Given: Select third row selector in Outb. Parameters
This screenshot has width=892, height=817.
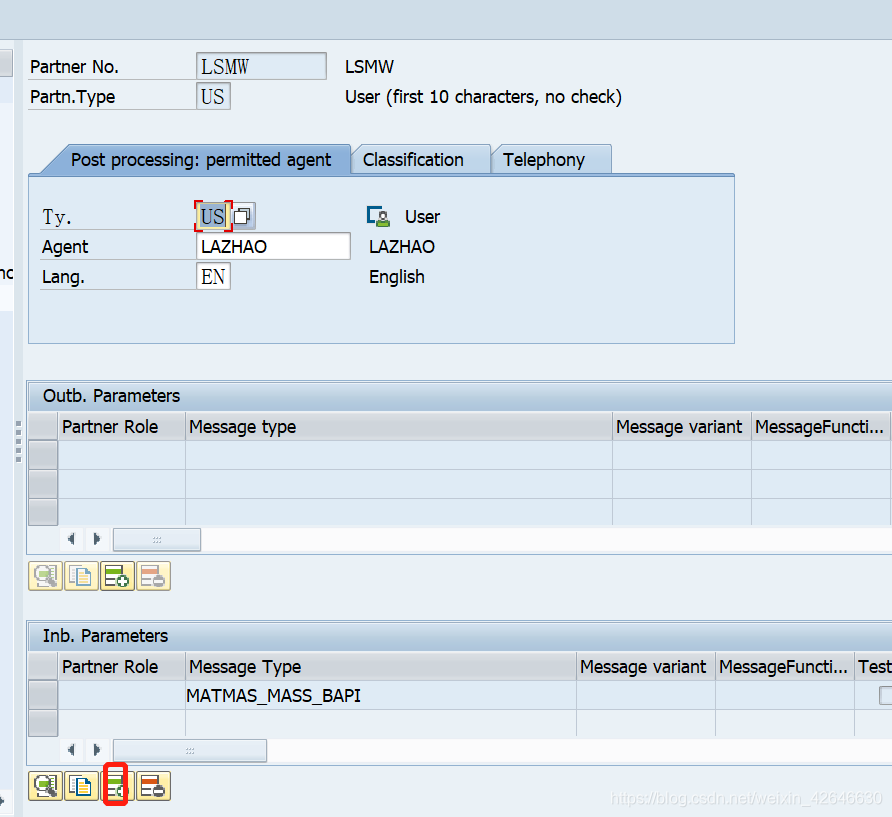Looking at the screenshot, I should click(x=43, y=512).
